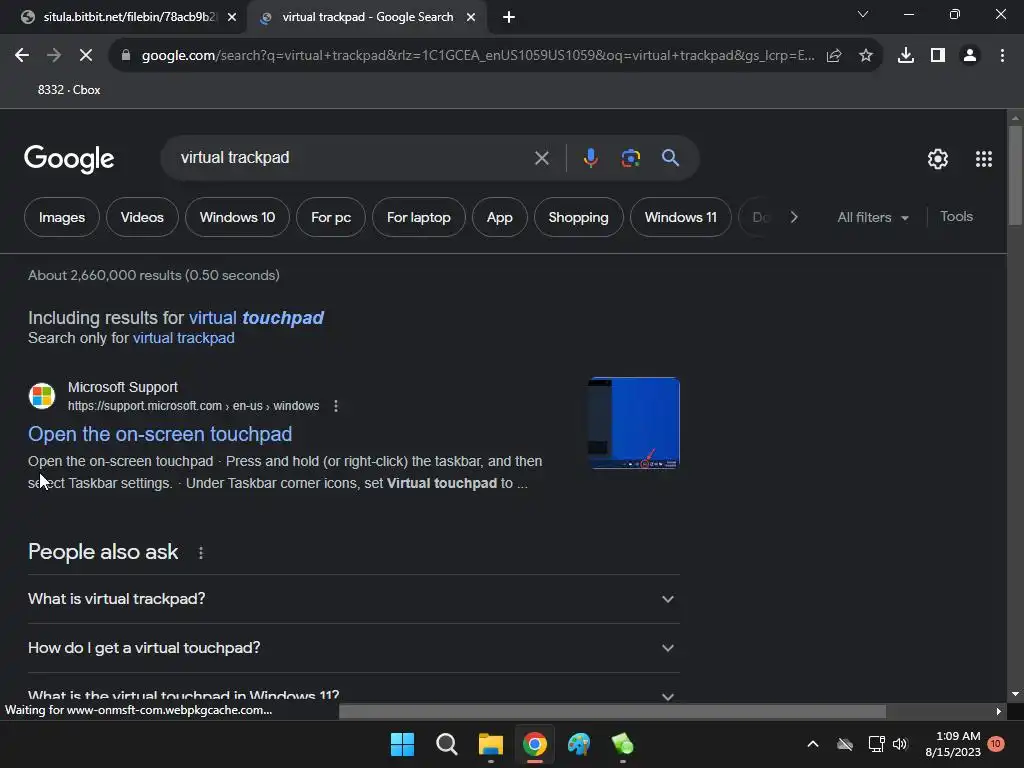Click the forward navigation arrow
Viewport: 1024px width, 768px height.
[54, 56]
